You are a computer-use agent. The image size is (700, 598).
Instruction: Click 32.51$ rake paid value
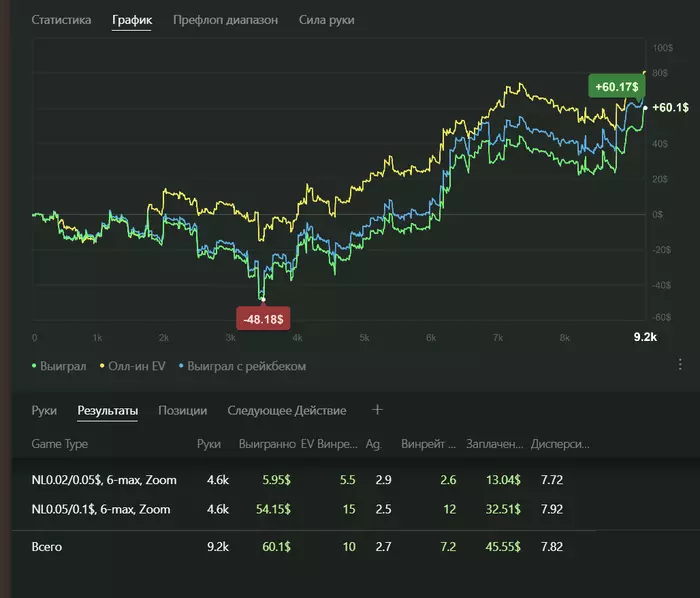point(503,509)
